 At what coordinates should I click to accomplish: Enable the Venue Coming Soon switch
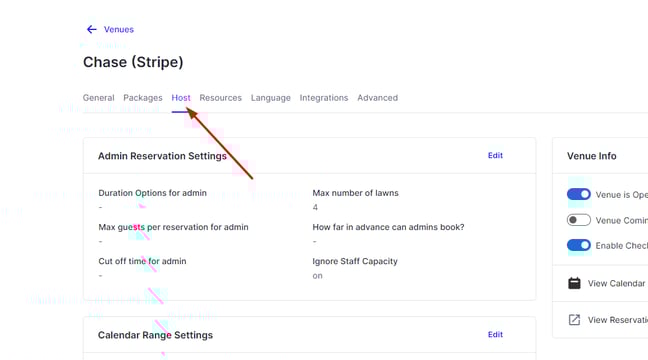click(x=579, y=220)
